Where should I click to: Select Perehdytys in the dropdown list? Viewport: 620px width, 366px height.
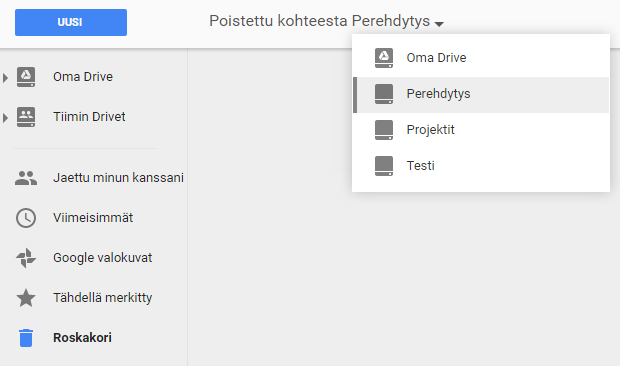[481, 94]
